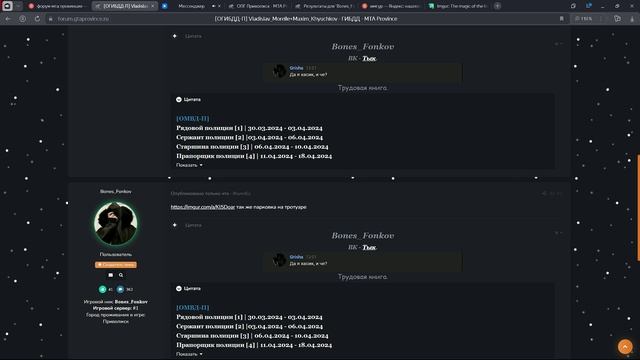Click Grisha's avatar in first post signature
Image resolution: width=640 pixels, height=360 pixels.
[x=280, y=71]
